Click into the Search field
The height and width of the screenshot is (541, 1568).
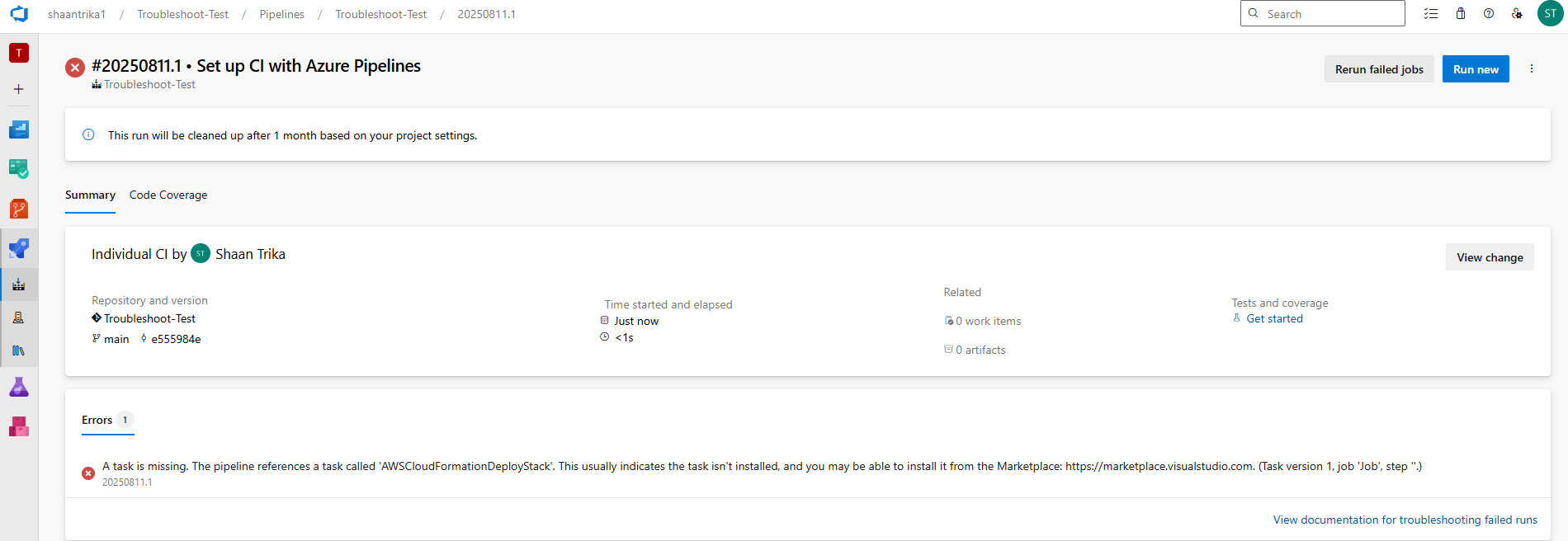[x=1322, y=13]
